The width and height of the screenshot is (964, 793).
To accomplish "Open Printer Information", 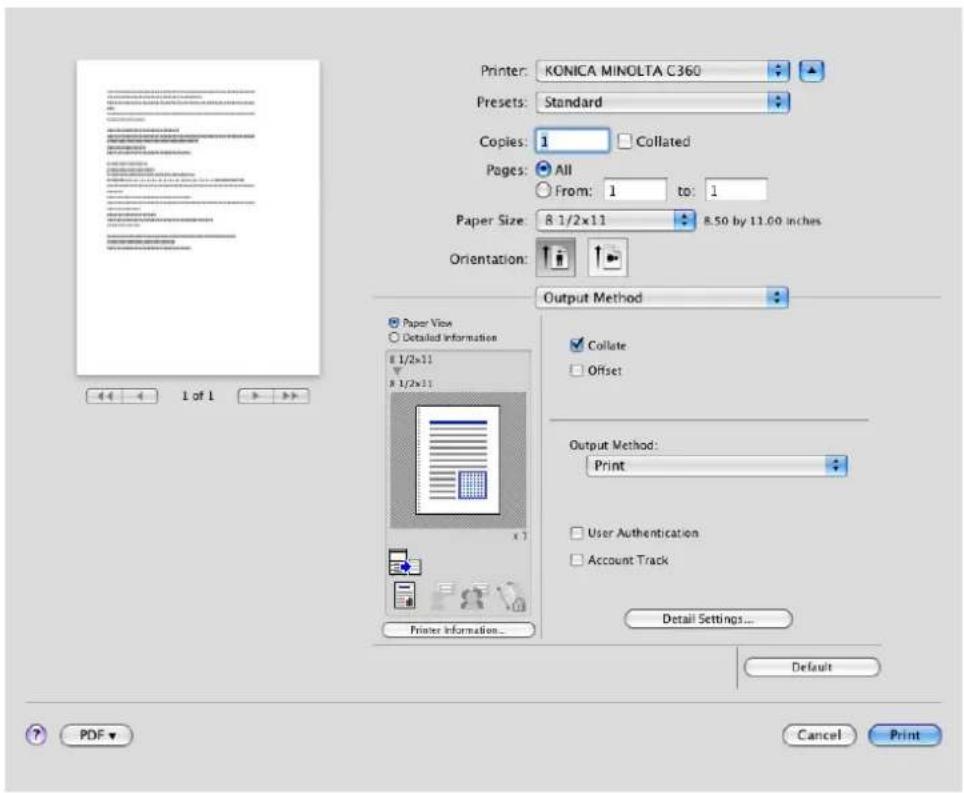I will coord(458,630).
